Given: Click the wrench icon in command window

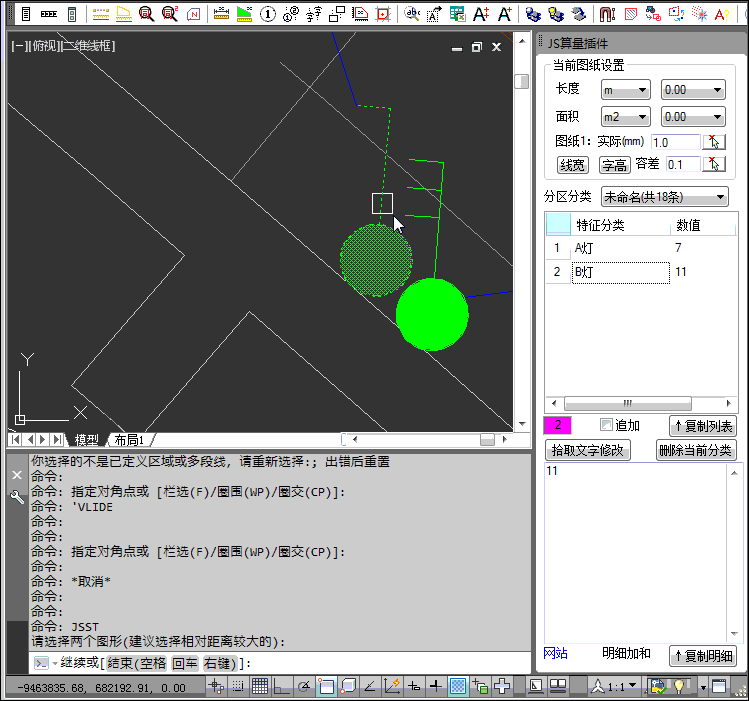Looking at the screenshot, I should coord(16,497).
